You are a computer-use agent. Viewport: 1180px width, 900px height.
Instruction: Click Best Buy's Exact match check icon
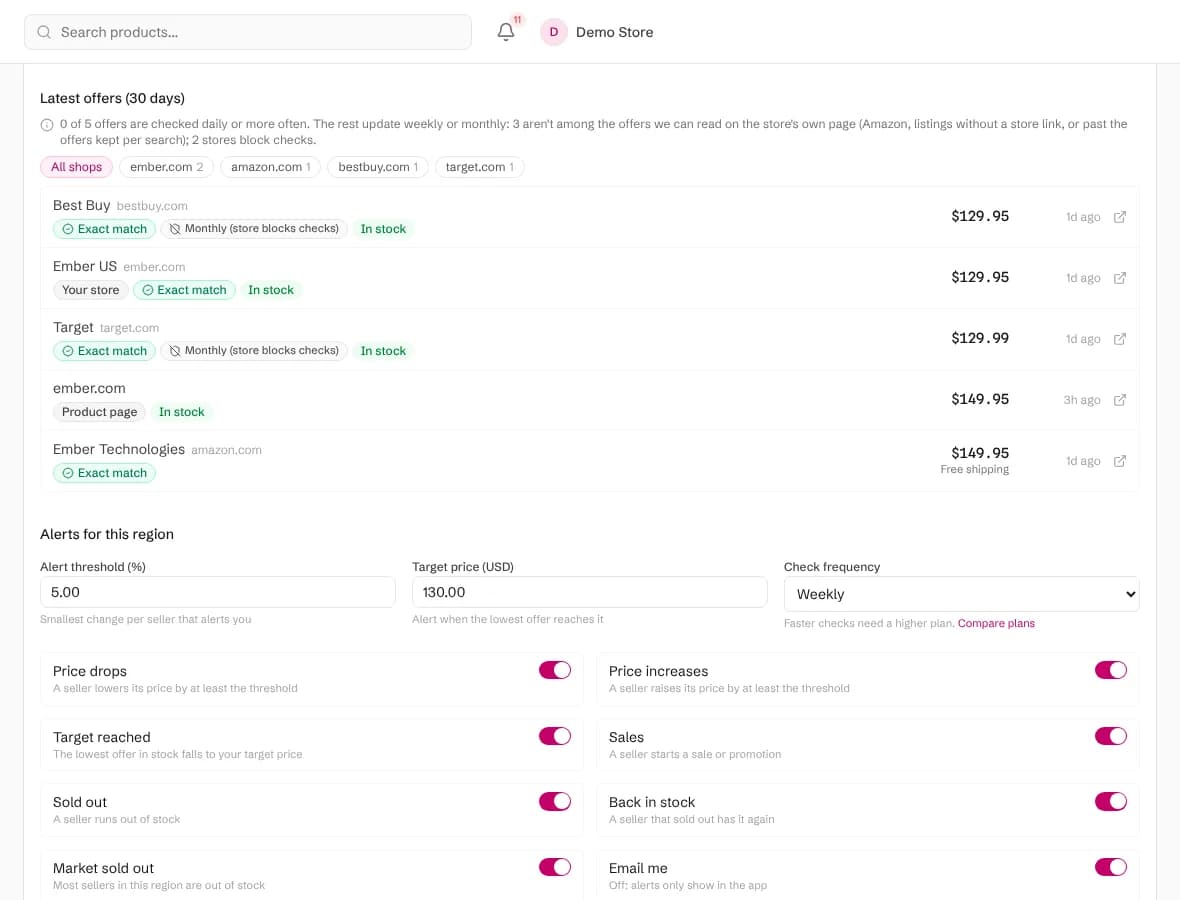tap(68, 229)
